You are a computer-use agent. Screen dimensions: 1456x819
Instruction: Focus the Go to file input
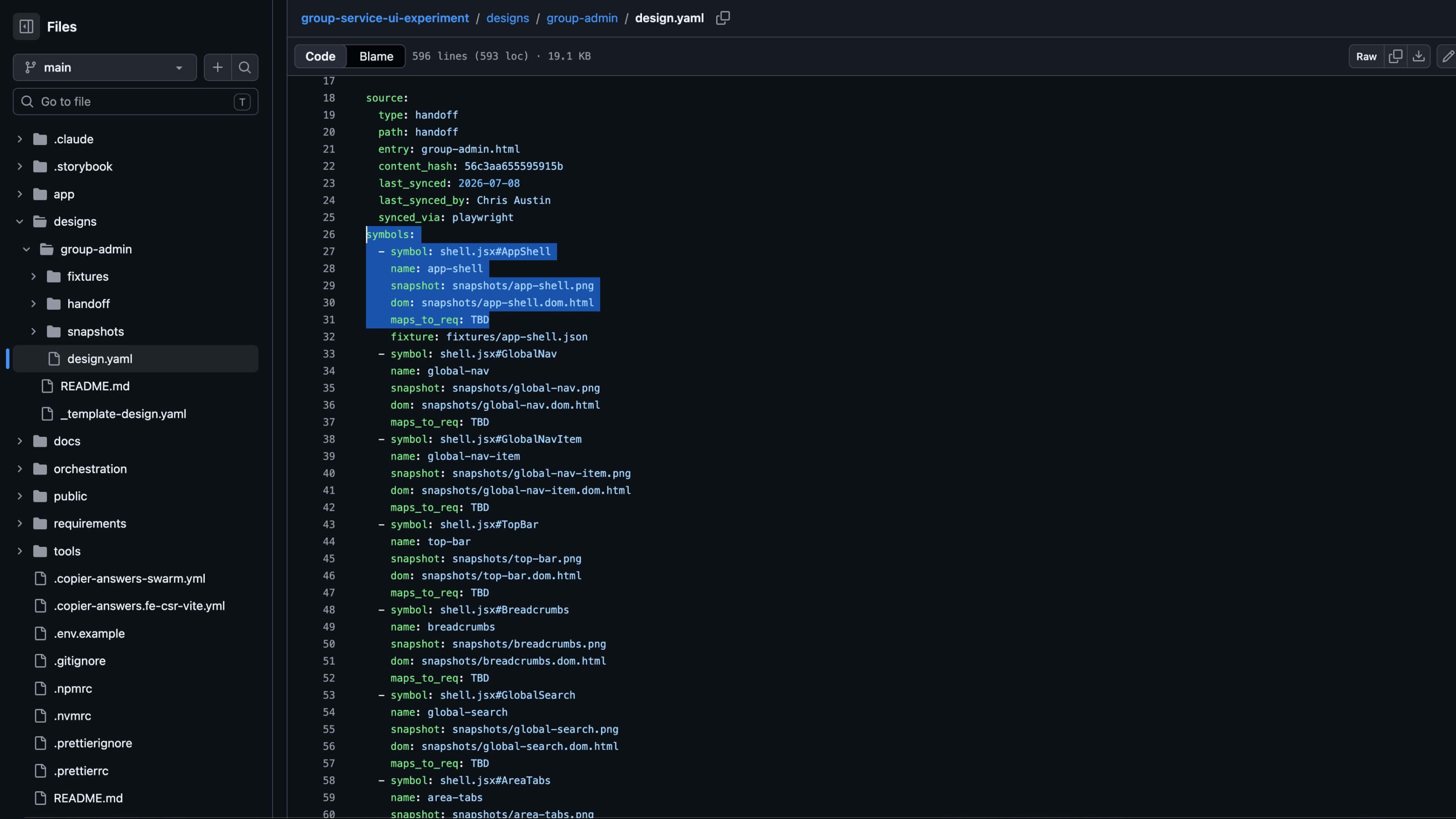[x=136, y=102]
